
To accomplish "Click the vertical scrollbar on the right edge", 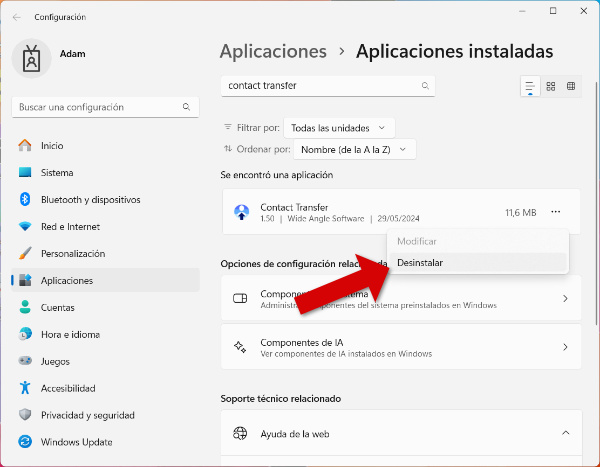I will pos(597,203).
